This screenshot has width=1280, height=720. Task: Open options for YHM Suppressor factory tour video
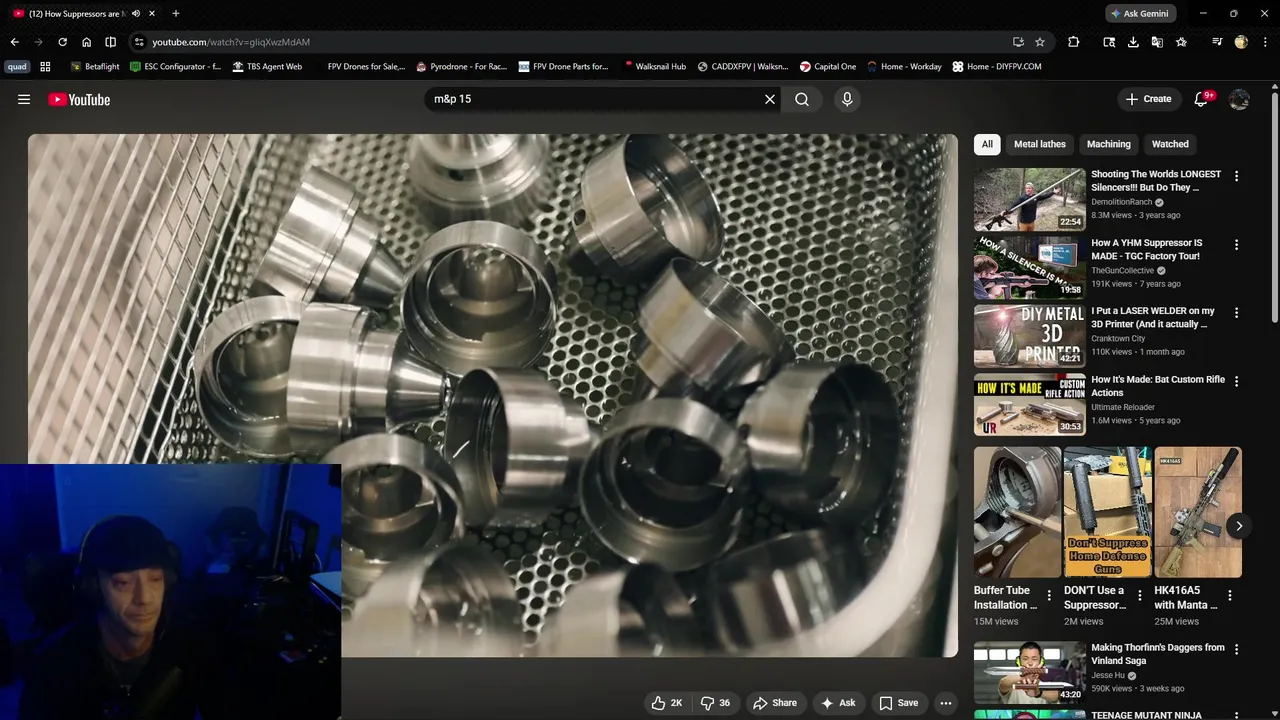tap(1236, 244)
